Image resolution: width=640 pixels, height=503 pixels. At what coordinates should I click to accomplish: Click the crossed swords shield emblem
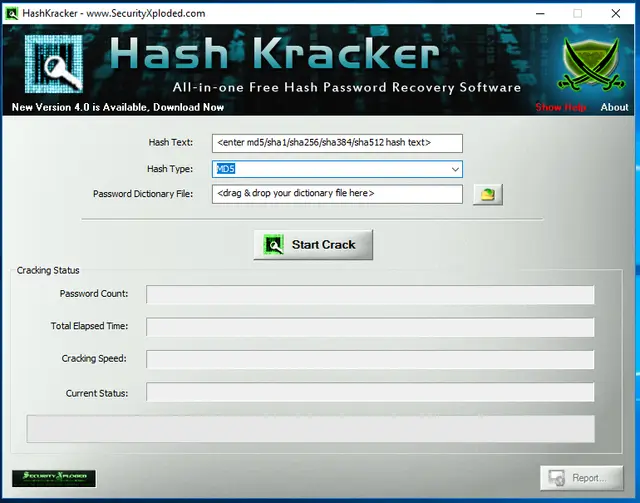(591, 64)
